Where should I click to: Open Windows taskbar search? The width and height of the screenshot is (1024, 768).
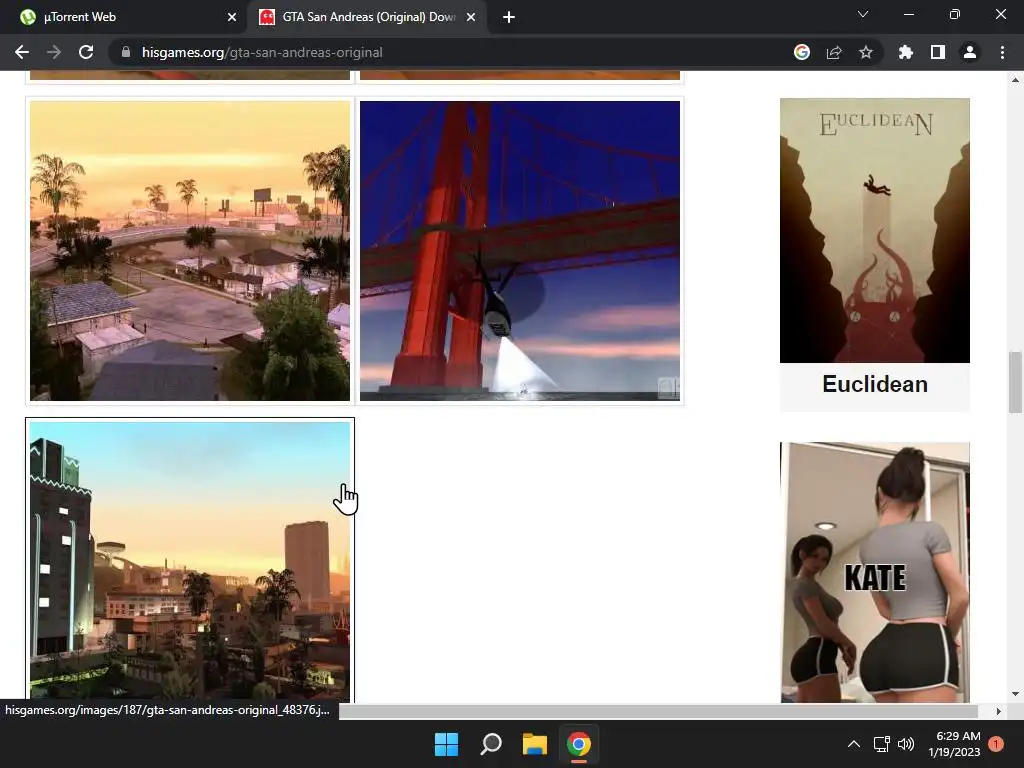490,744
